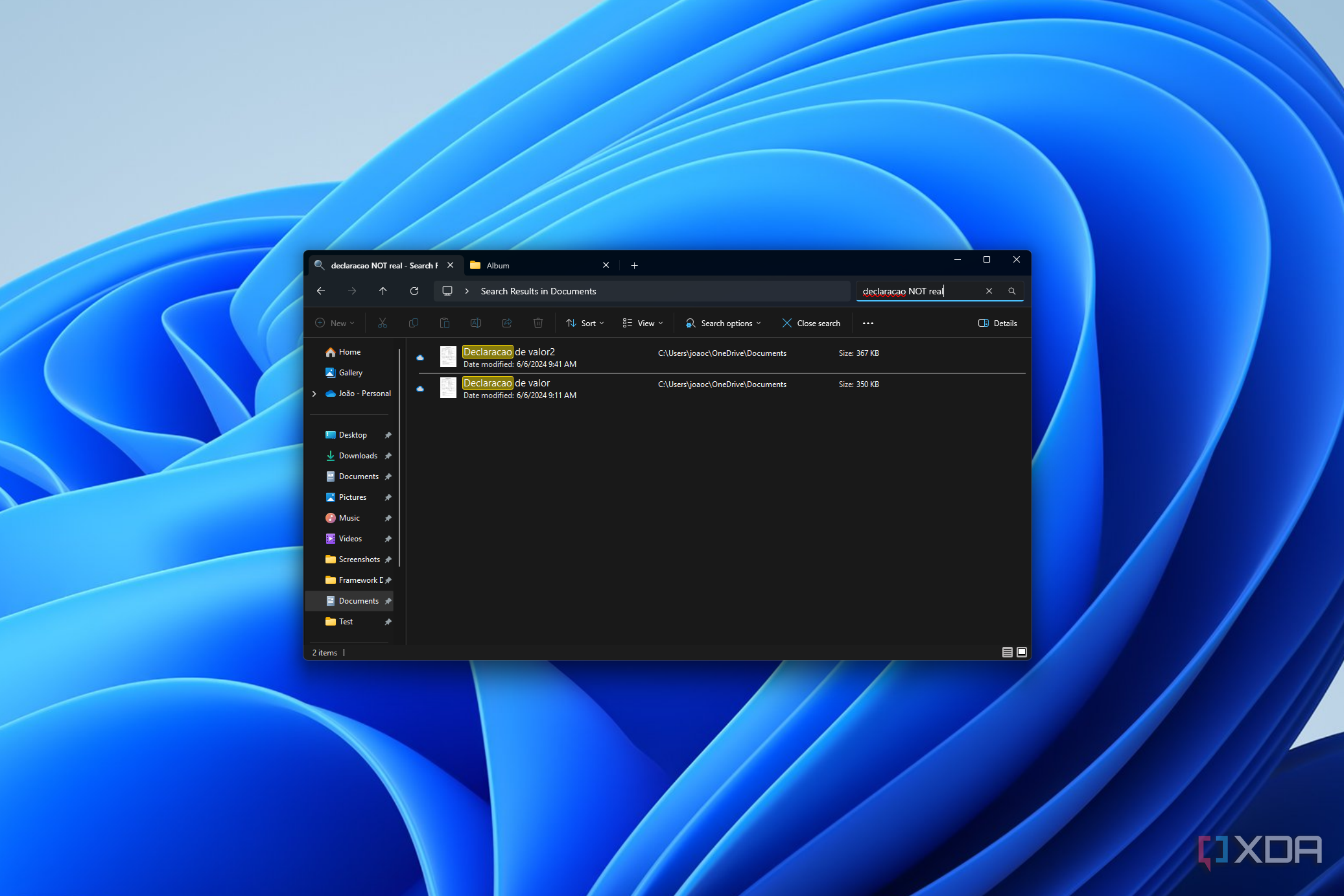Click the PC icon in address bar

click(447, 291)
